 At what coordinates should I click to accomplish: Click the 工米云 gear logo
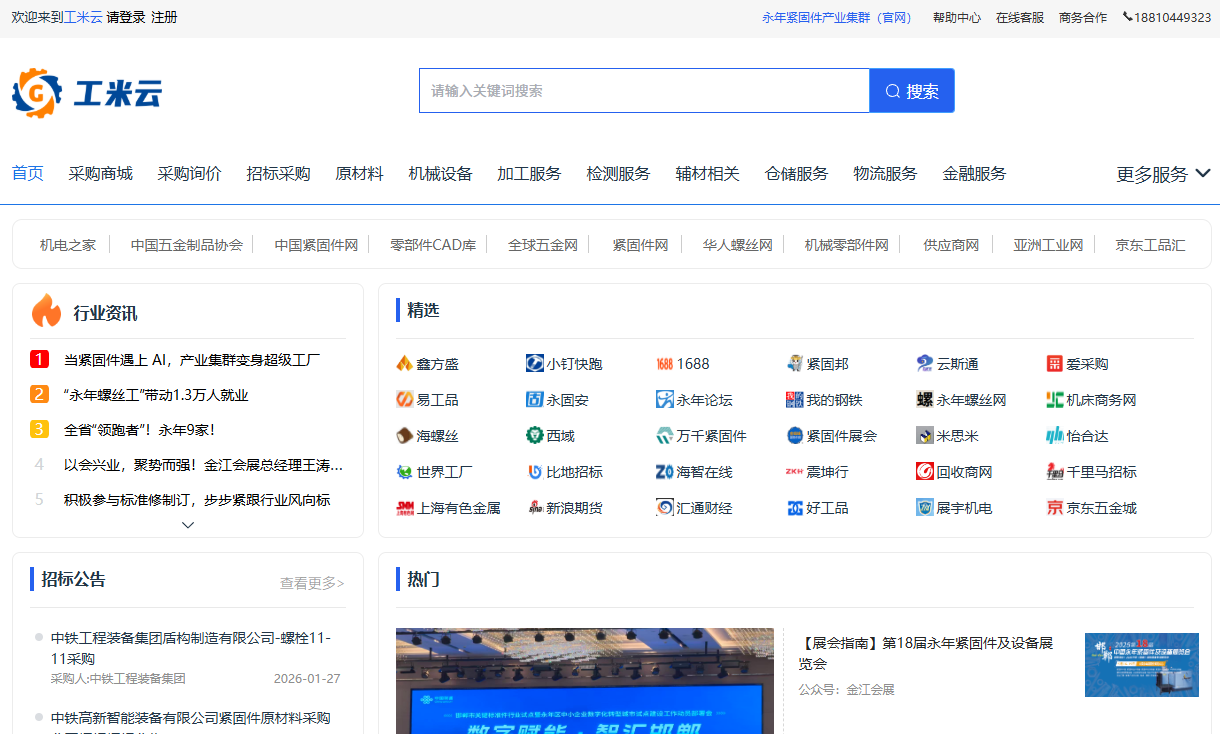pos(37,93)
